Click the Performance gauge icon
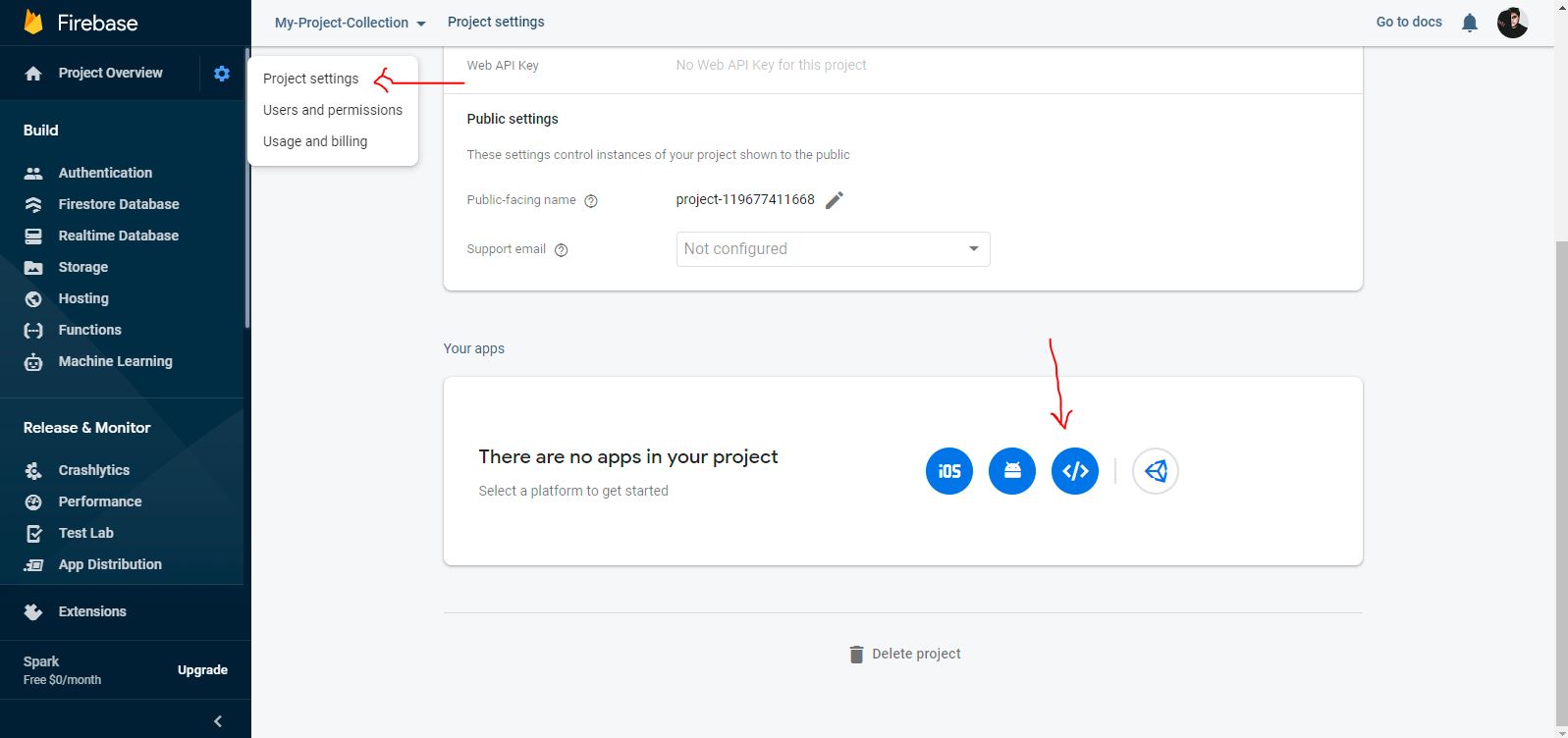This screenshot has height=738, width=1568. [33, 502]
